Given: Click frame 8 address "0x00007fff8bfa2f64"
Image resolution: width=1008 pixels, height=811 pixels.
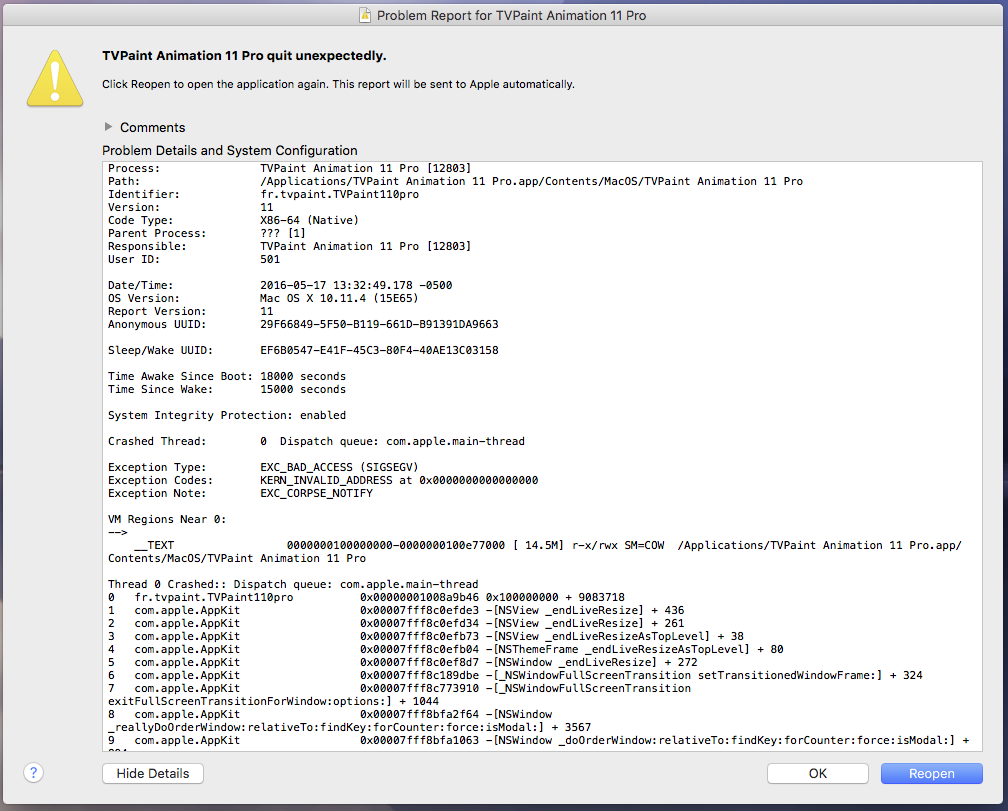Looking at the screenshot, I should [x=419, y=714].
